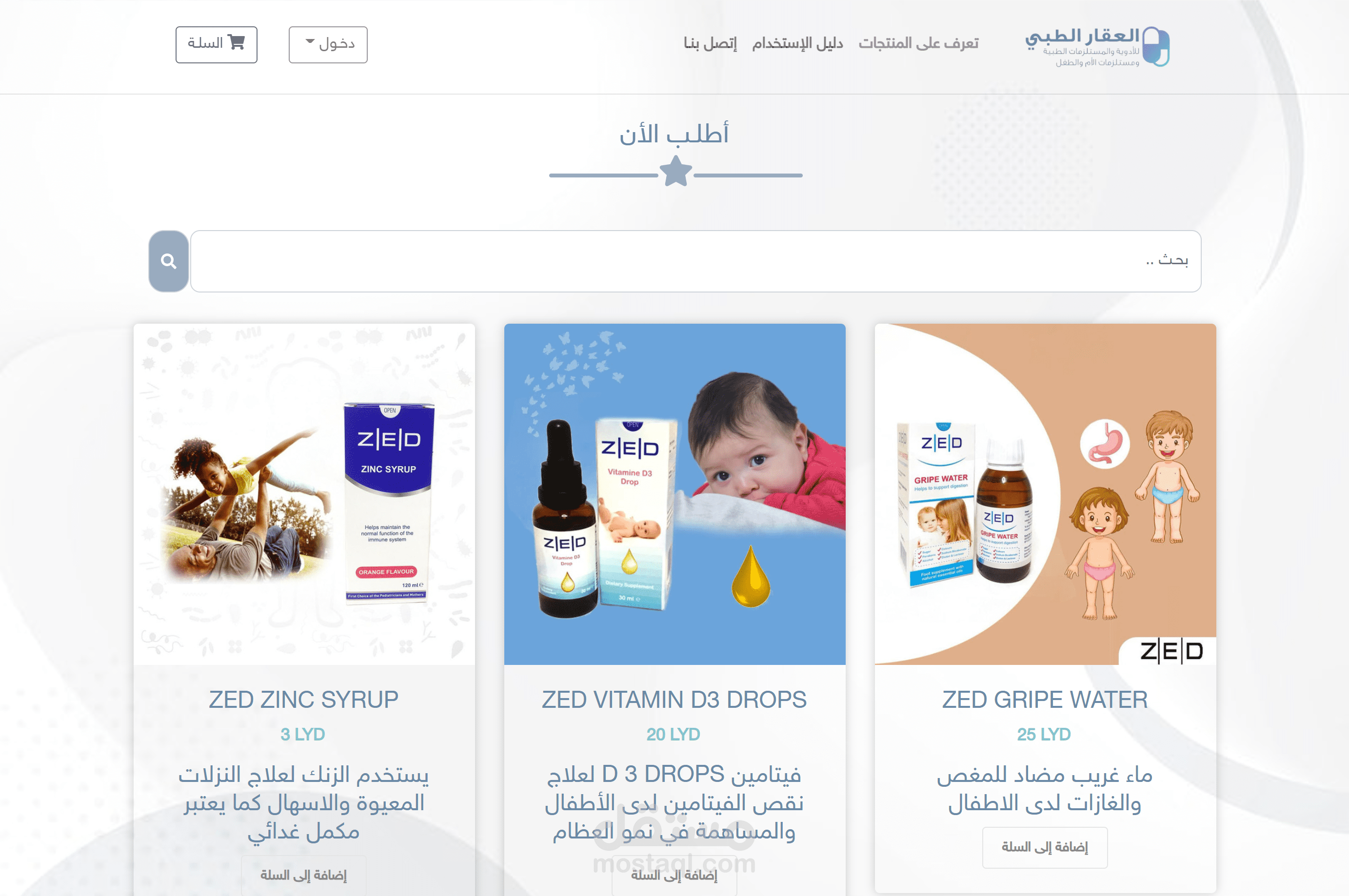Viewport: 1349px width, 896px height.
Task: Click the magnifier search icon button
Action: pyautogui.click(x=169, y=261)
